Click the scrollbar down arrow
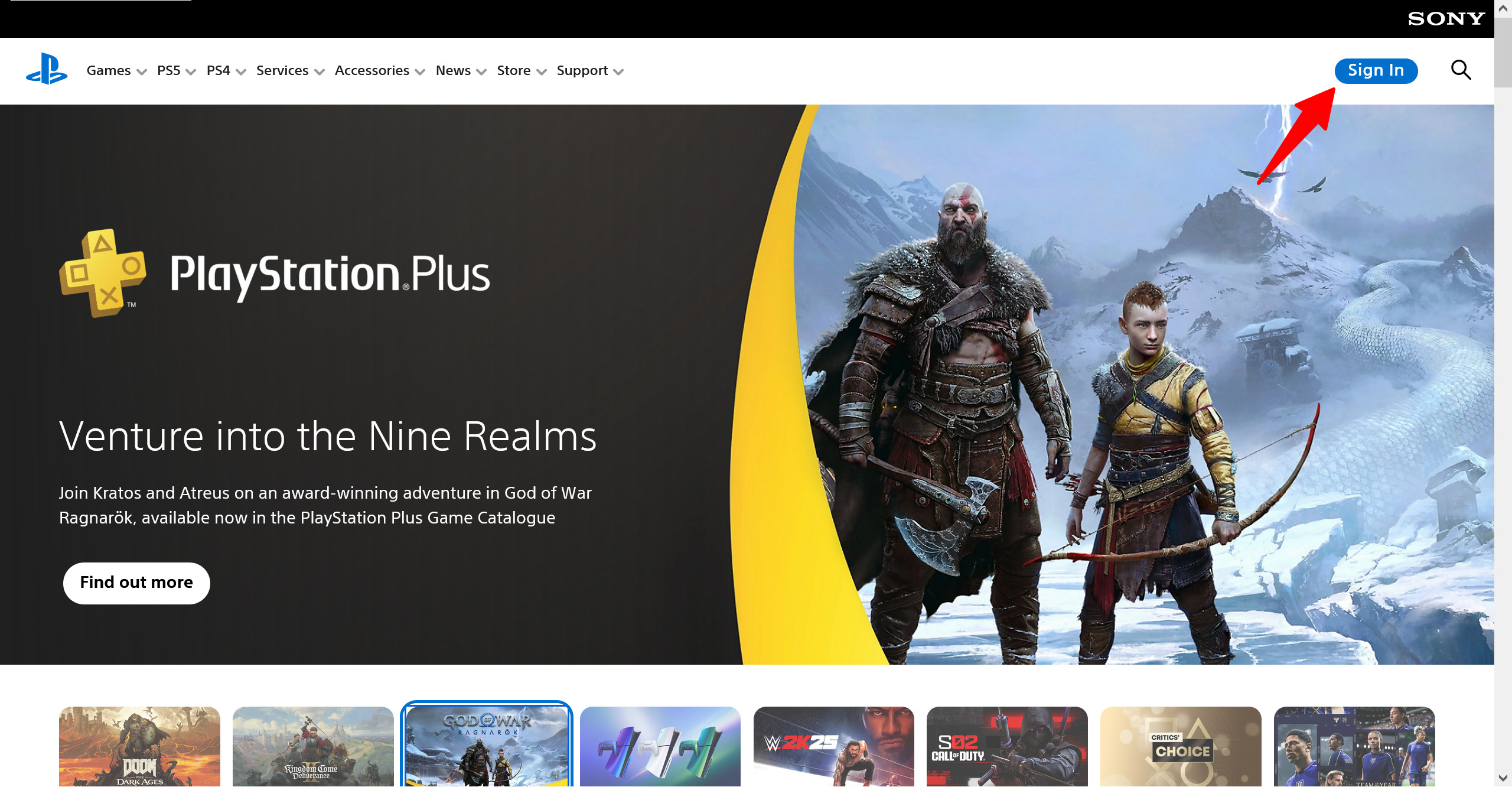Screen dimensions: 1512x787 pos(1503,778)
